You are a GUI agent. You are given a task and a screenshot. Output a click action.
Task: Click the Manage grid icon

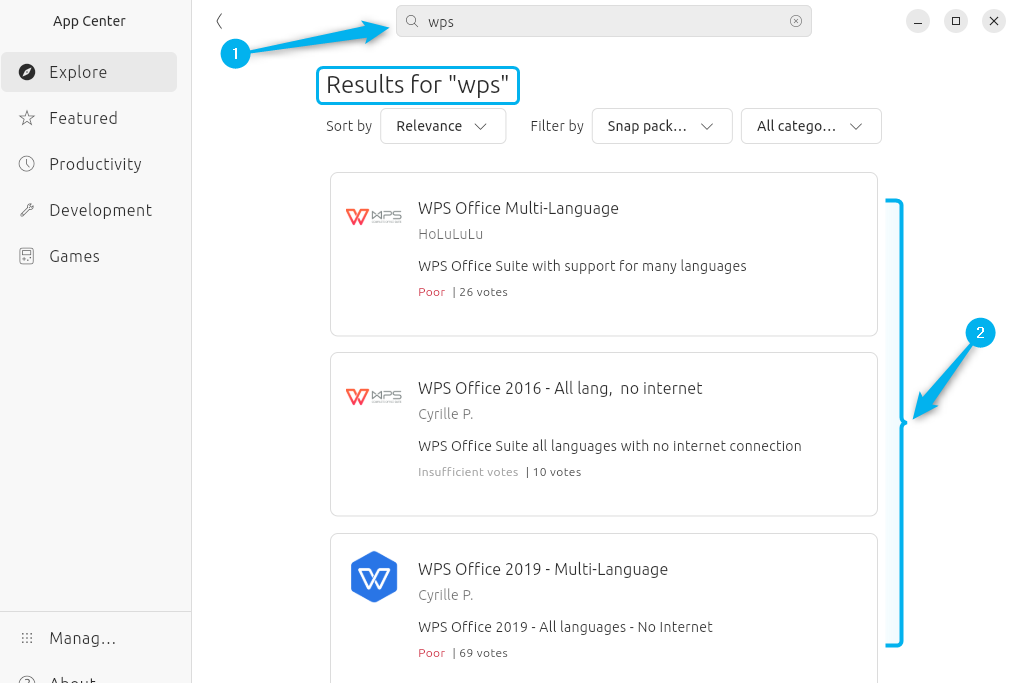[26, 637]
